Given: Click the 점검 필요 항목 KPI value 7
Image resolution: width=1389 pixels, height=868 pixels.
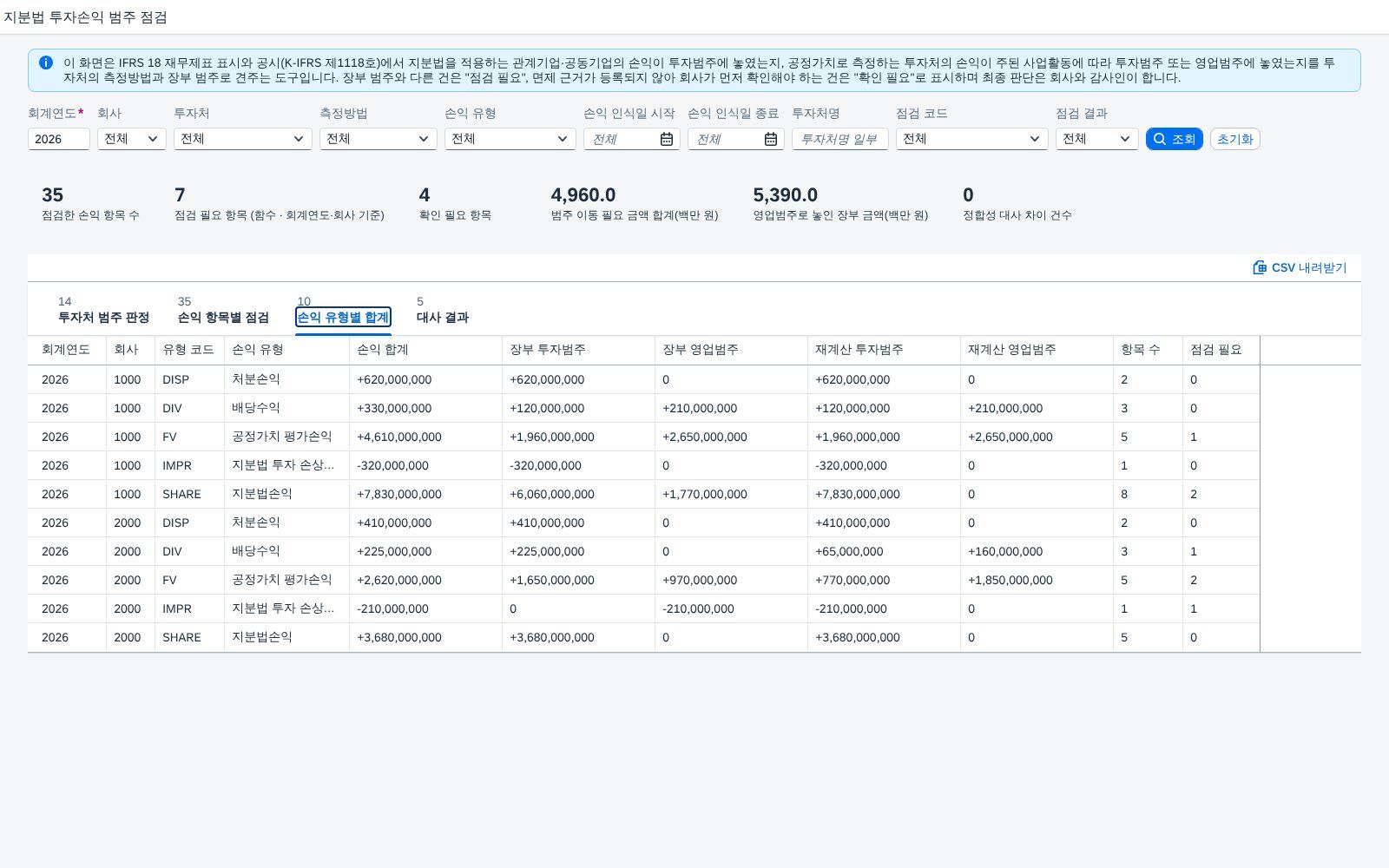Looking at the screenshot, I should point(180,195).
